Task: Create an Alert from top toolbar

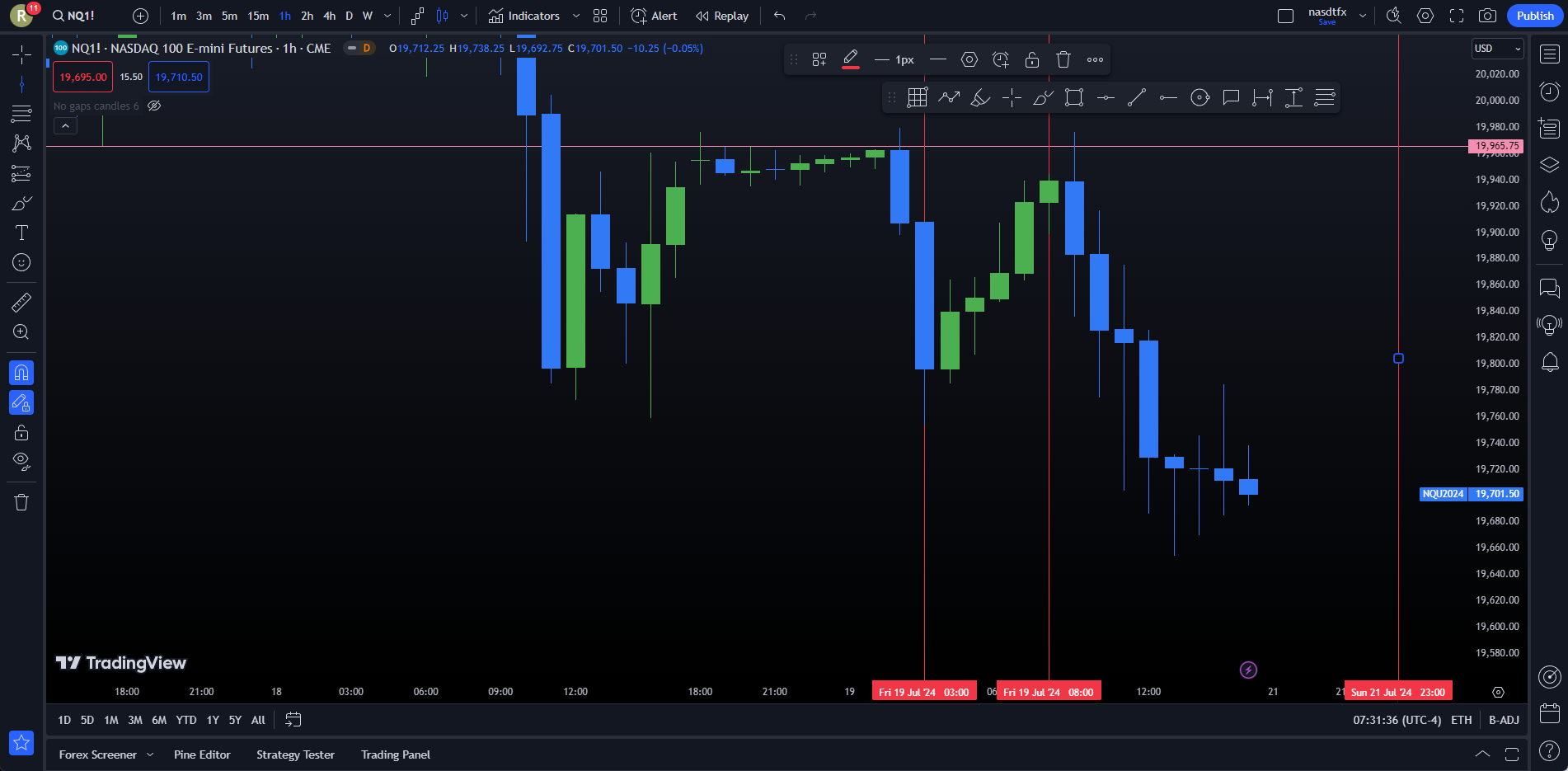Action: [654, 16]
